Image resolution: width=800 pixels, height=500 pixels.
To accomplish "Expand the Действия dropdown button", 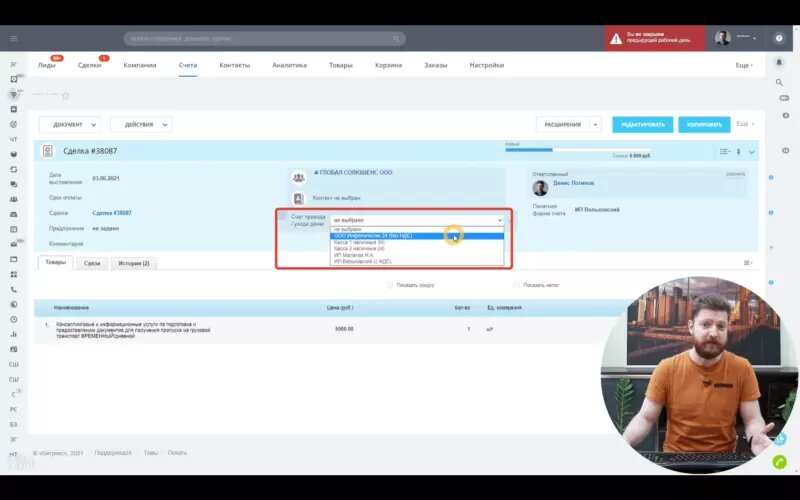I will 141,124.
